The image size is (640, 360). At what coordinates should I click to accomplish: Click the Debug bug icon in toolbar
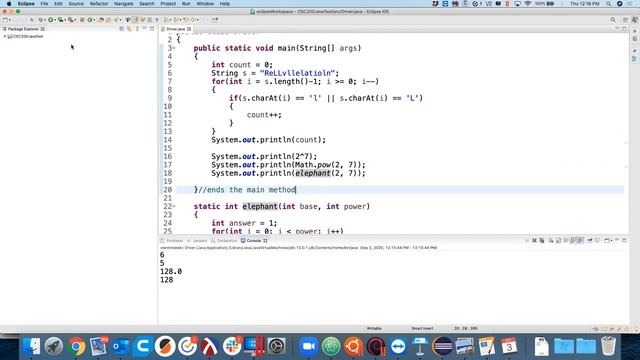tap(41, 20)
